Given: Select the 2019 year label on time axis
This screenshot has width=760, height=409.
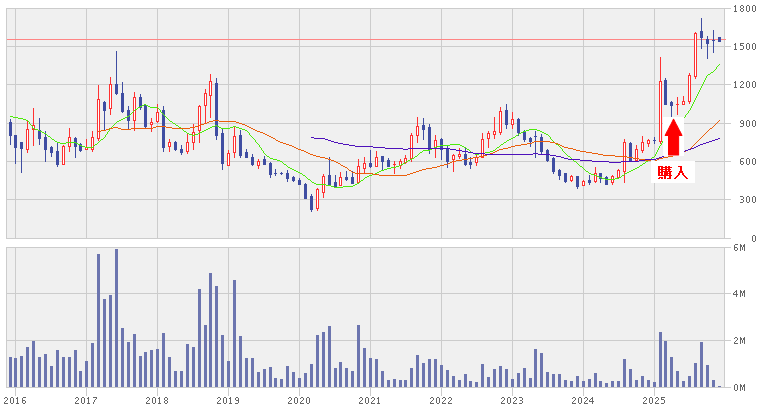Looking at the screenshot, I should click(228, 400).
